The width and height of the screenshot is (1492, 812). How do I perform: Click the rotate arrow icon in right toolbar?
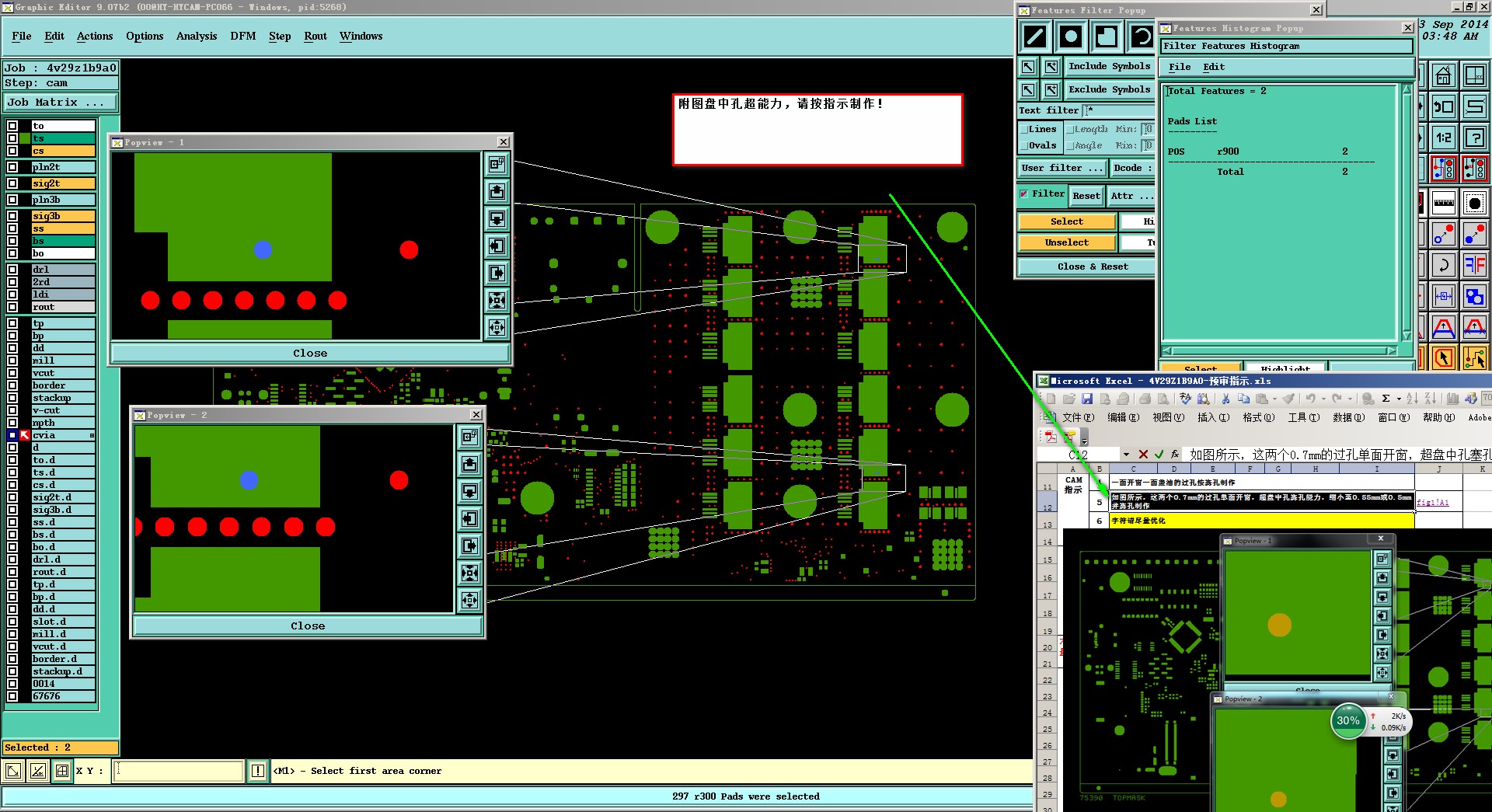1443,265
